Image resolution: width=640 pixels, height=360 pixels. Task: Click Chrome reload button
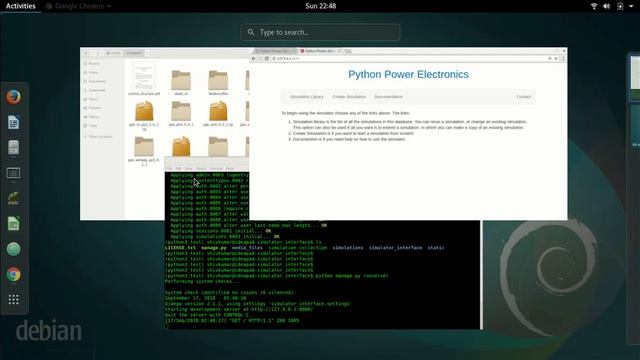267,58
